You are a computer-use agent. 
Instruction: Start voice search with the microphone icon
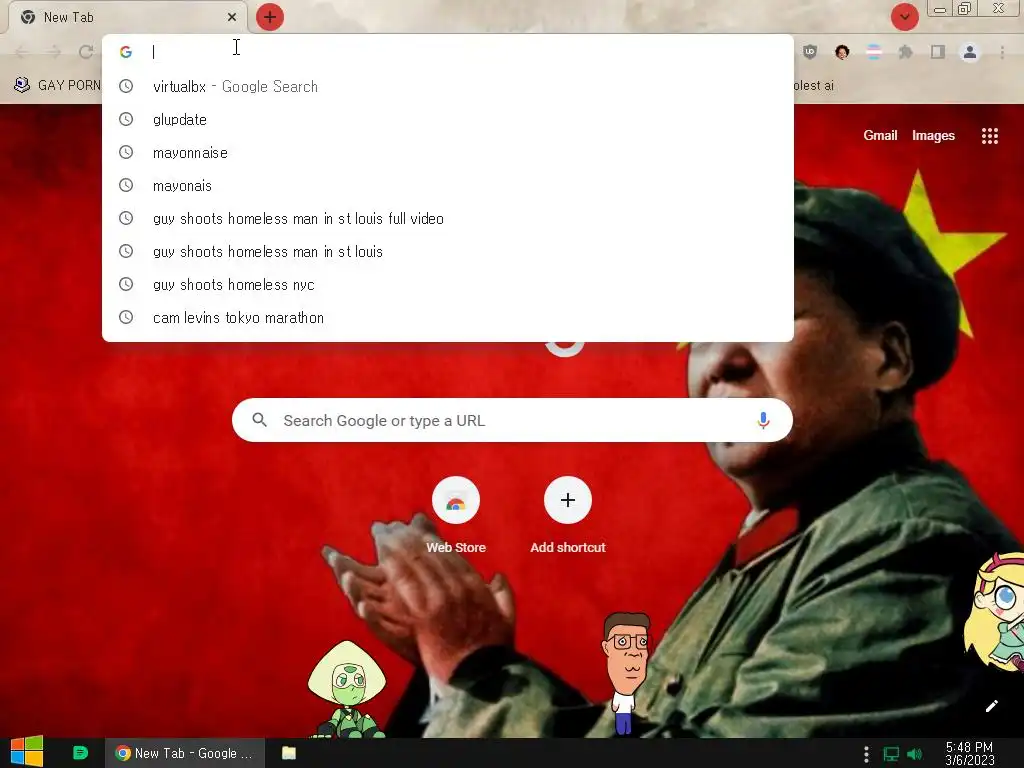click(763, 420)
